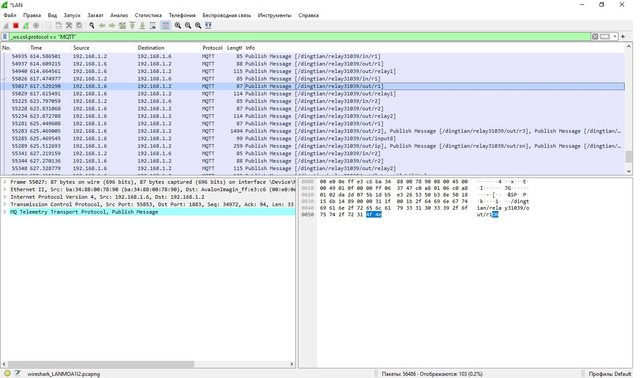Open the Статистика menu

pyautogui.click(x=148, y=15)
